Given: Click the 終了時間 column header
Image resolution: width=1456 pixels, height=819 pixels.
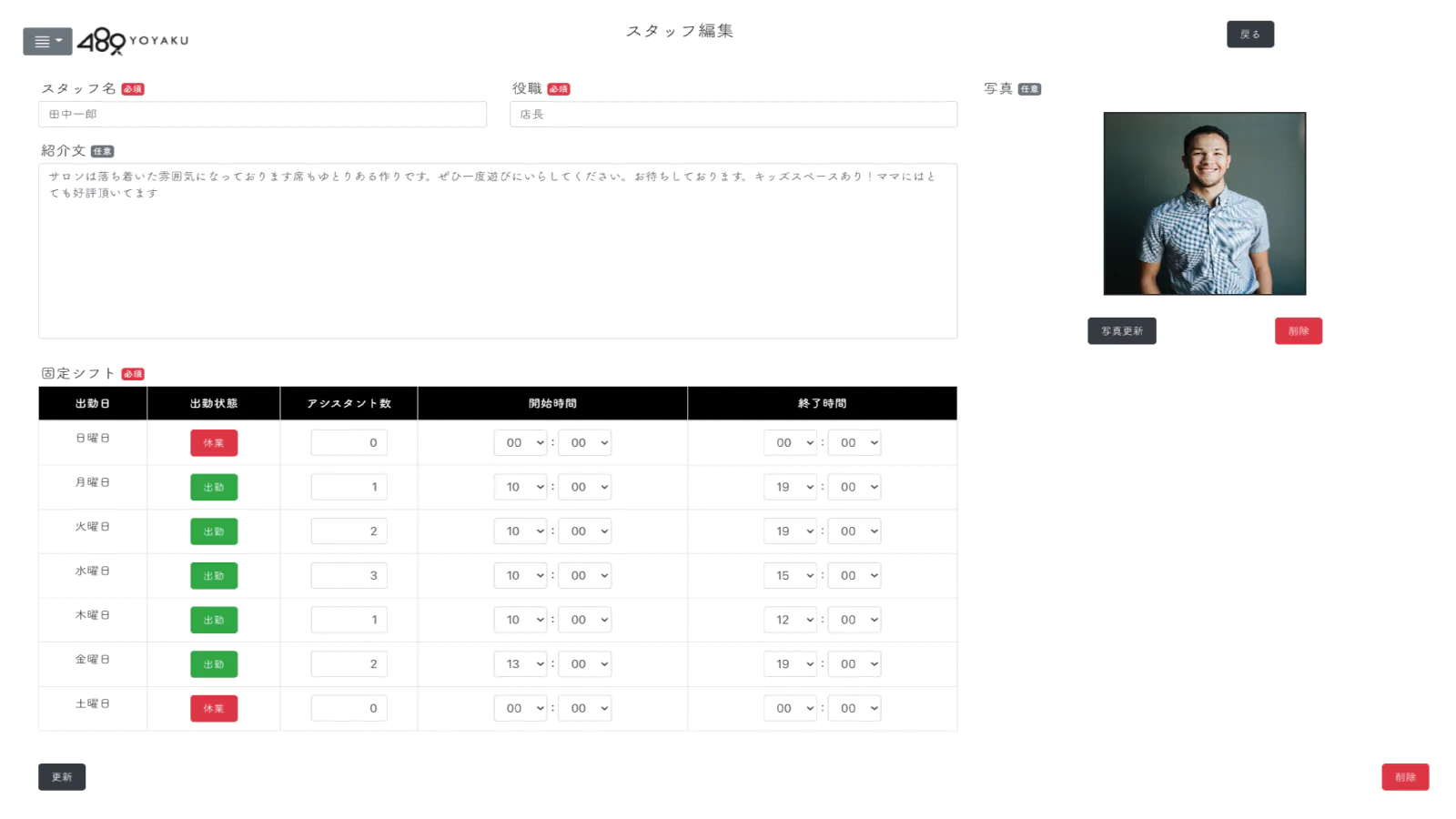Looking at the screenshot, I should (x=823, y=403).
